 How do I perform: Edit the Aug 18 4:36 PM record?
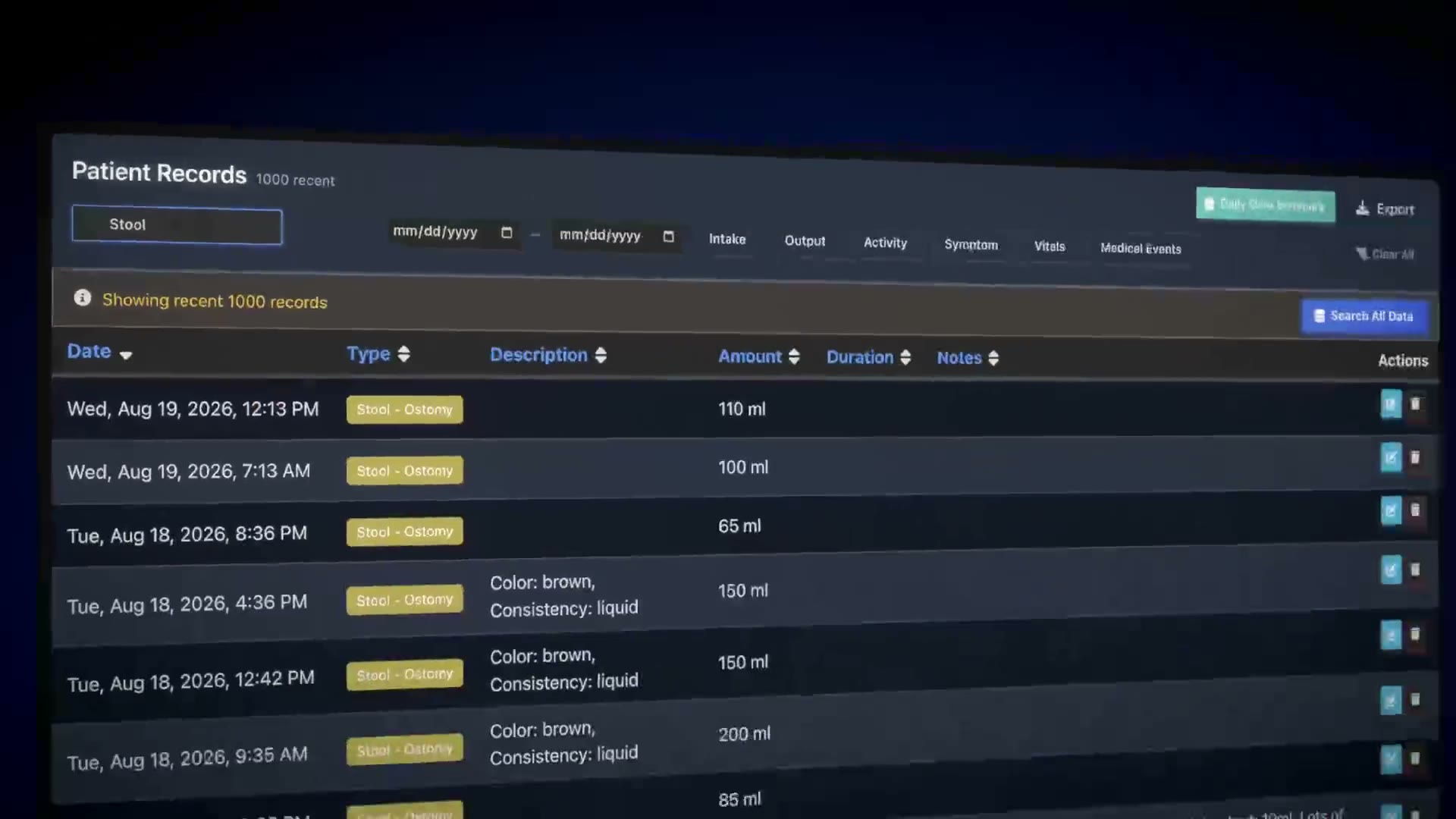coord(1391,570)
